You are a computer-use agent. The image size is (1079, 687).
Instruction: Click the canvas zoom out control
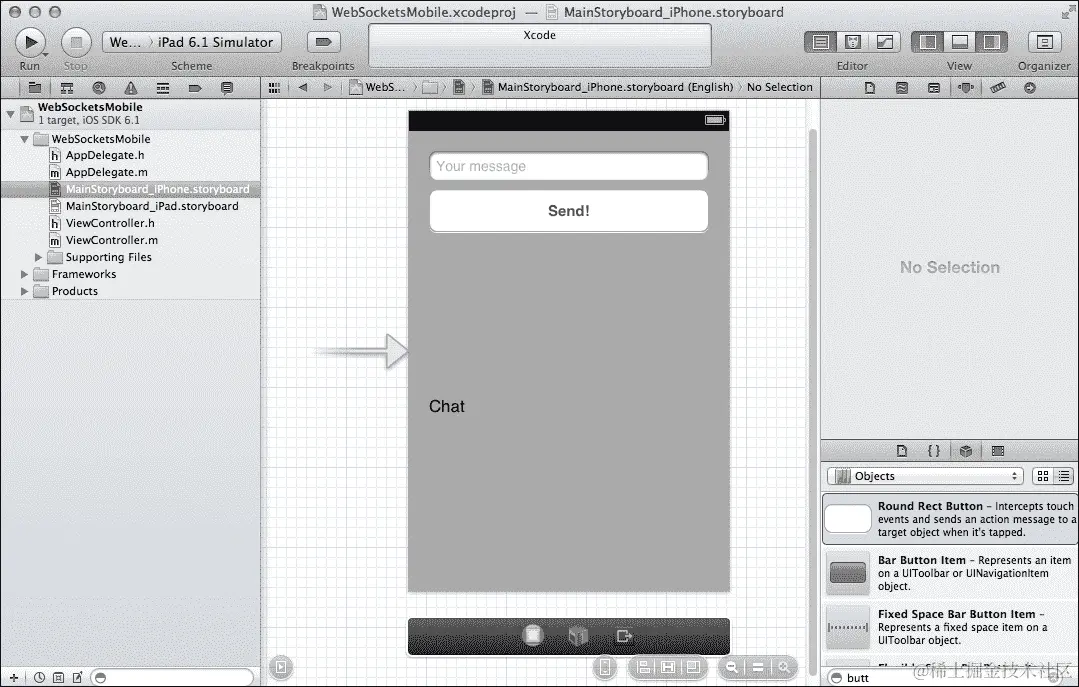tap(733, 668)
